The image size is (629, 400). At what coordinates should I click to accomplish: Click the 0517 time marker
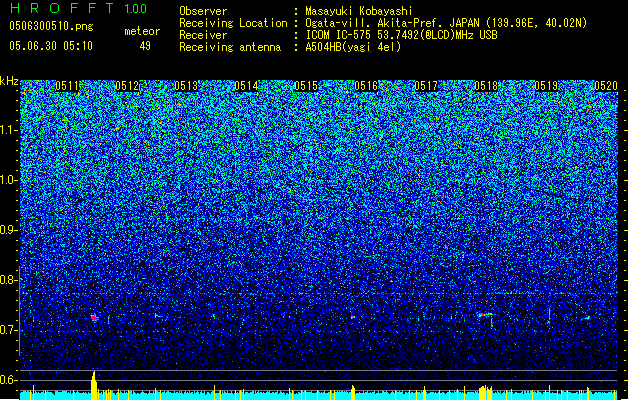[x=426, y=86]
